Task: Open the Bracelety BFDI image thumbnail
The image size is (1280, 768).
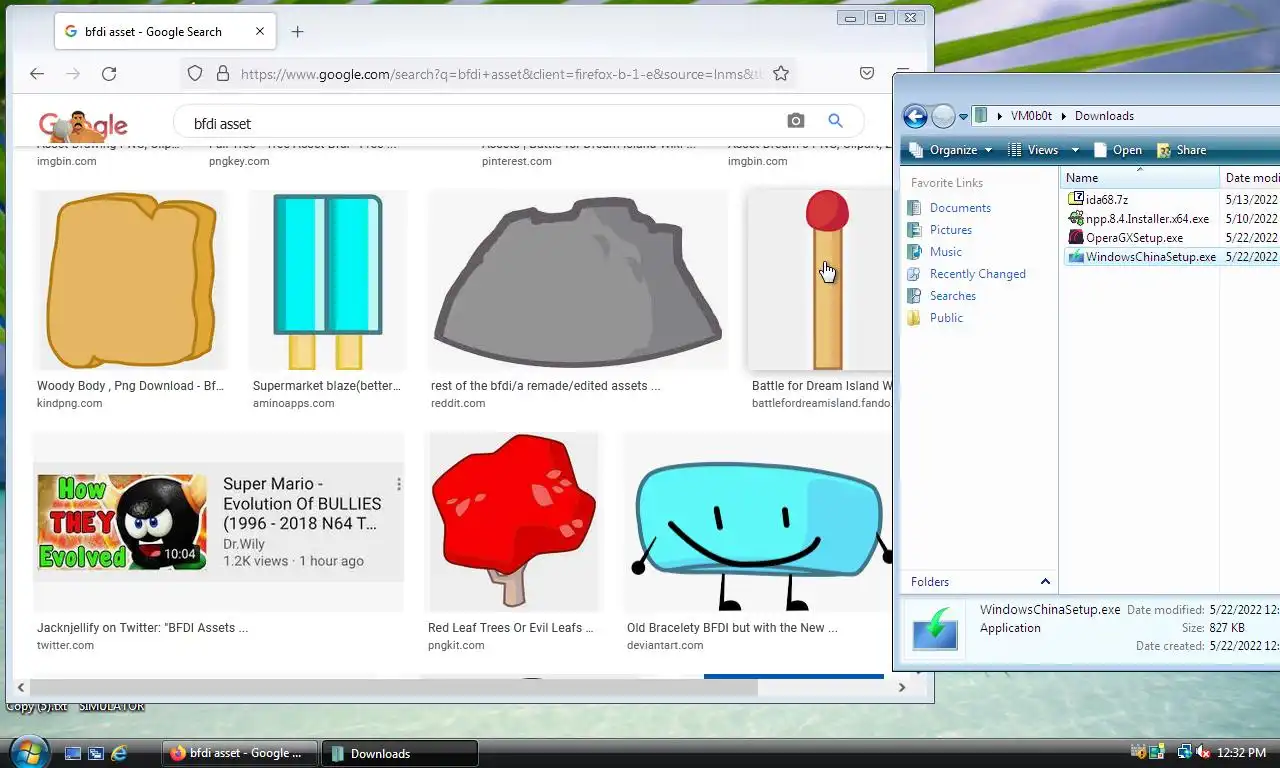Action: point(756,521)
